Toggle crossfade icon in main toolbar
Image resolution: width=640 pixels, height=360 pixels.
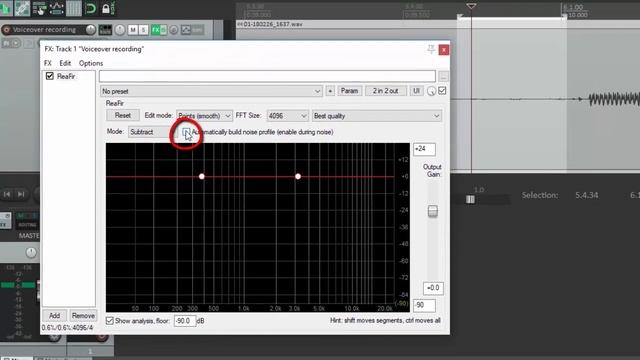click(22, 8)
